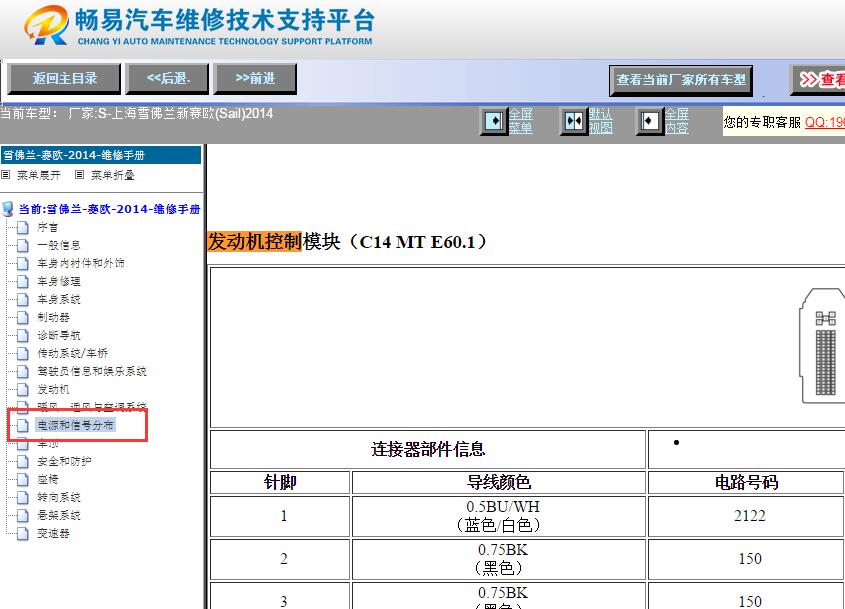Open the 全屏内容 link
The width and height of the screenshot is (845, 609).
click(676, 121)
